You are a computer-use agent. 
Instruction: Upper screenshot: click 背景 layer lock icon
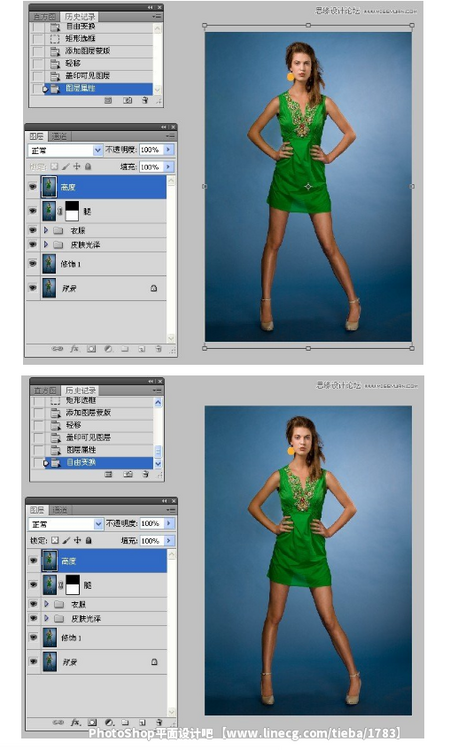point(154,288)
